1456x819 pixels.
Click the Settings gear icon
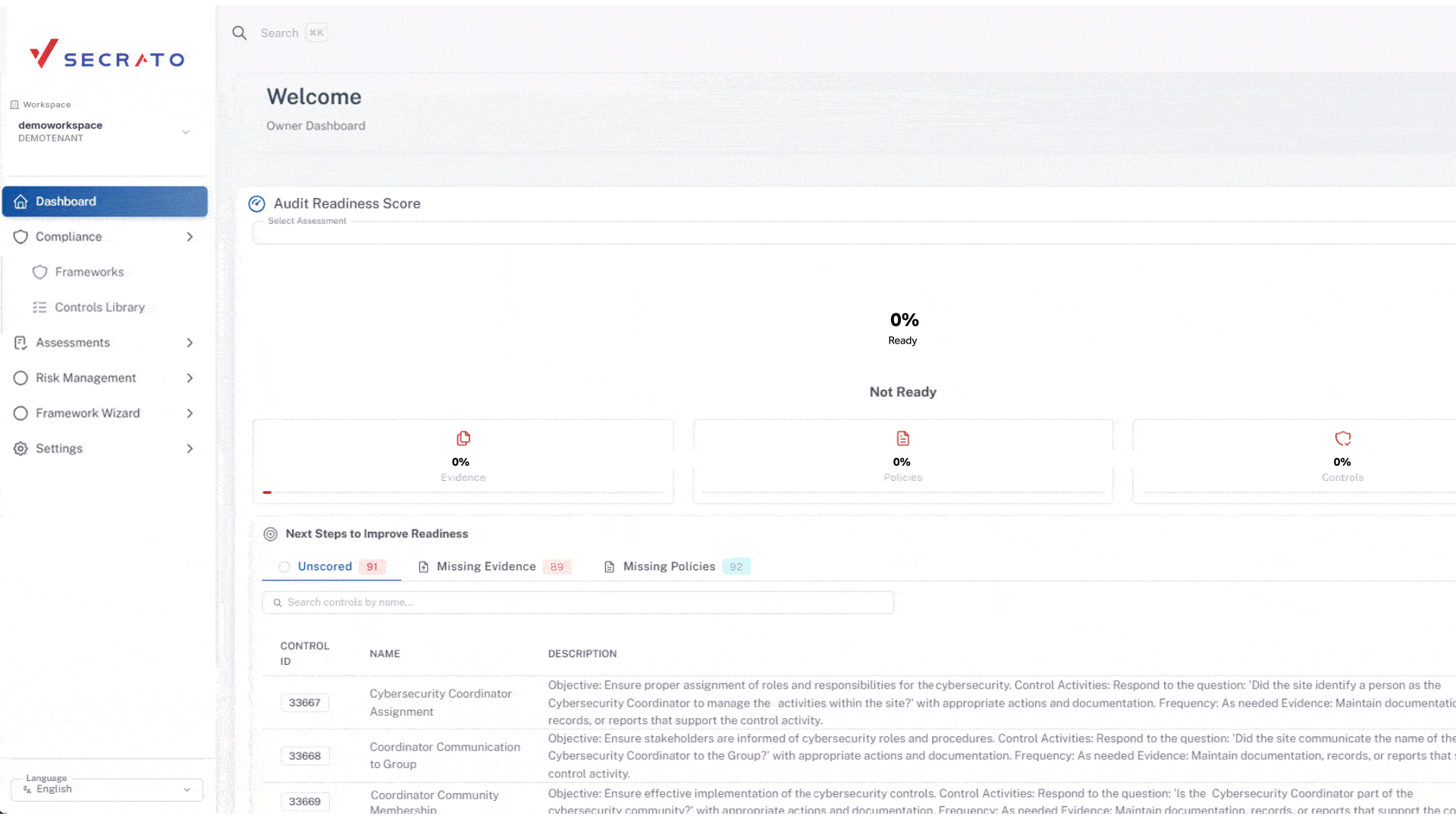point(20,448)
